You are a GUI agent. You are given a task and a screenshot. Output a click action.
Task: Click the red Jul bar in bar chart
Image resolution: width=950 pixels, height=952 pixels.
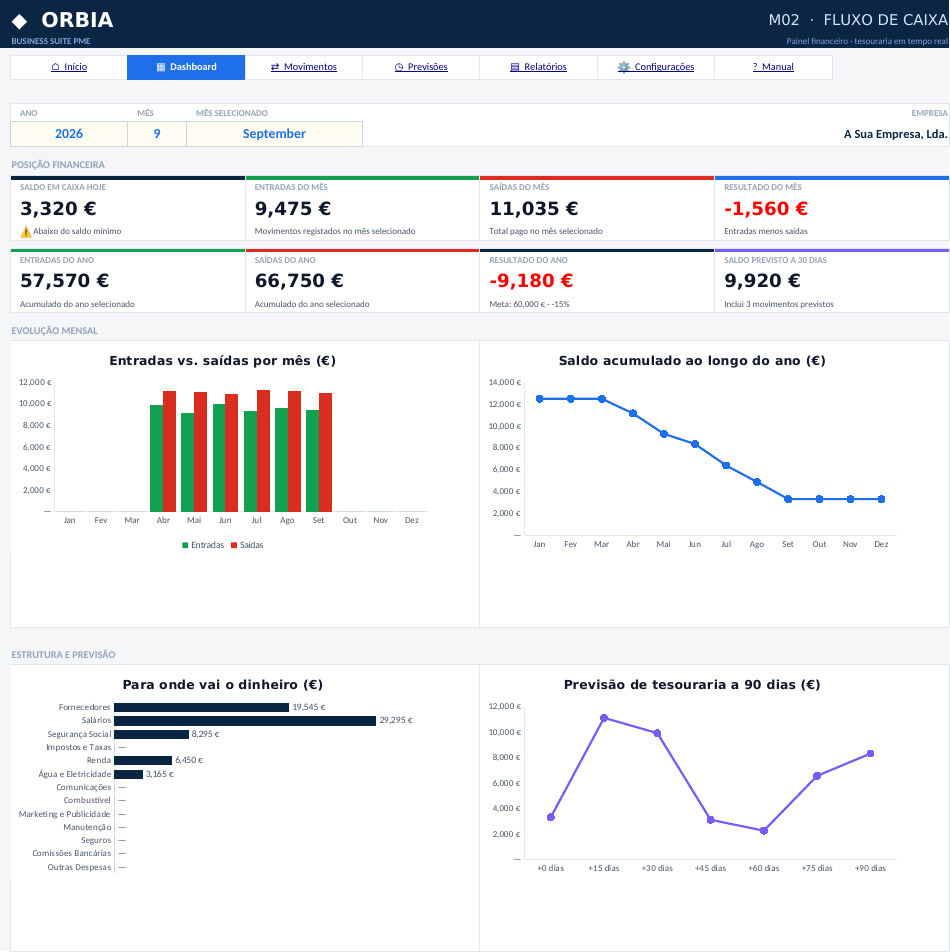click(263, 451)
